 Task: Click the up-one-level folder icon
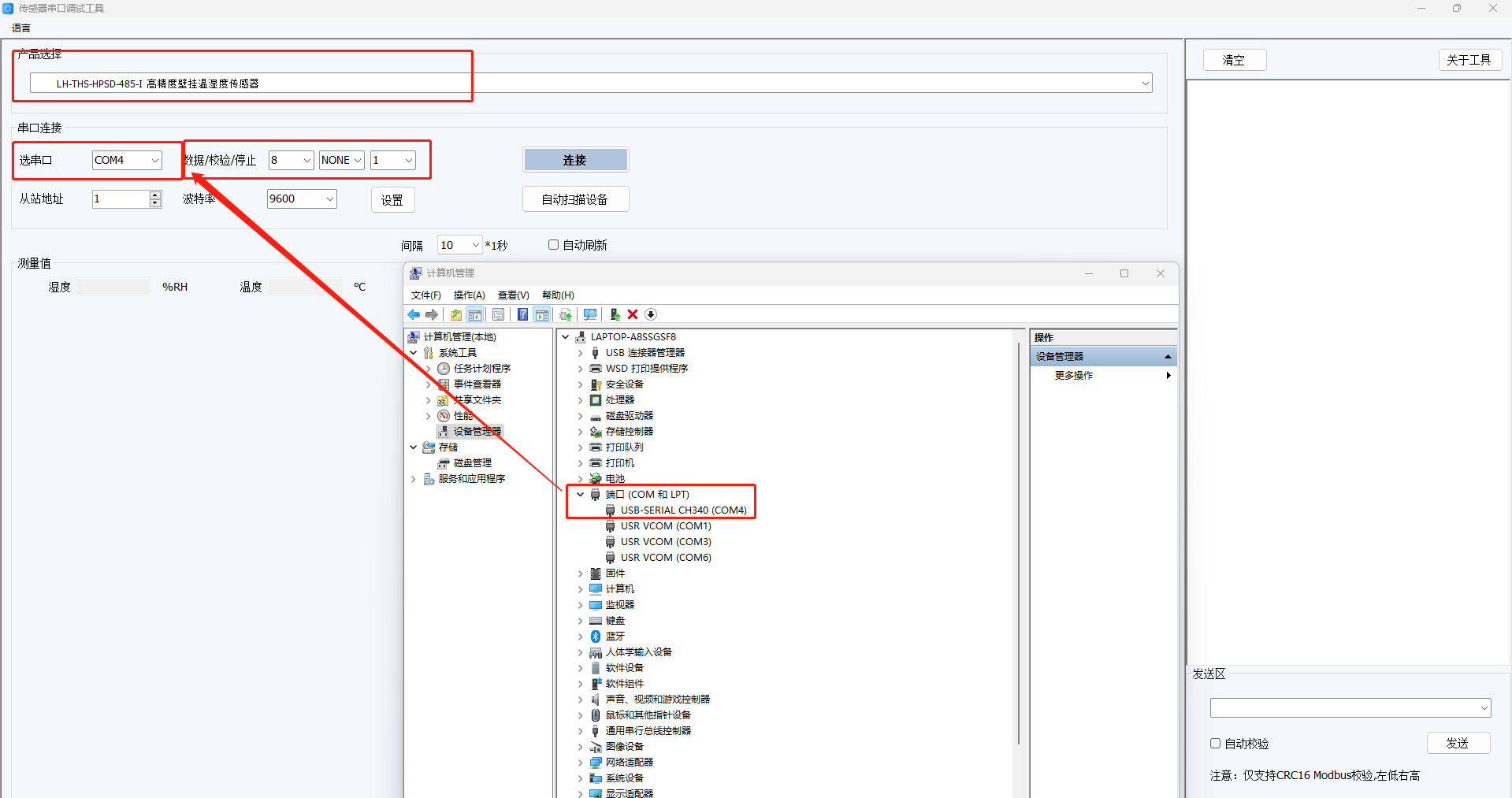(x=456, y=315)
